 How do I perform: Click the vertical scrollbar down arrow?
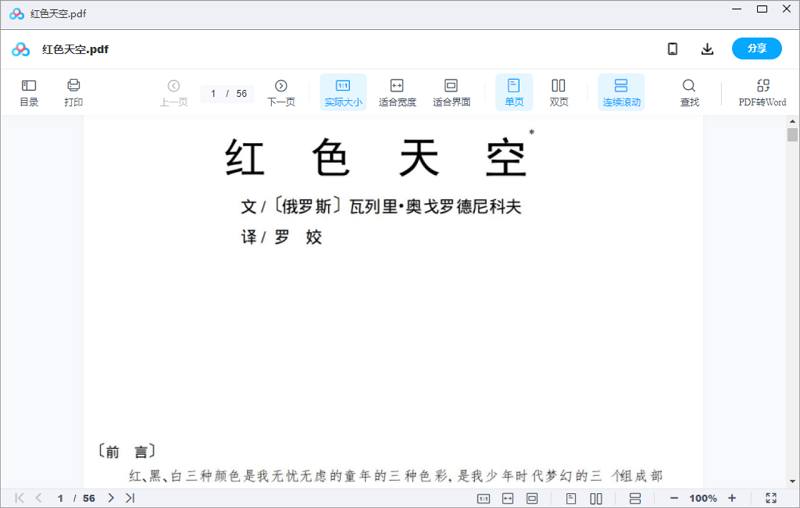pos(792,482)
